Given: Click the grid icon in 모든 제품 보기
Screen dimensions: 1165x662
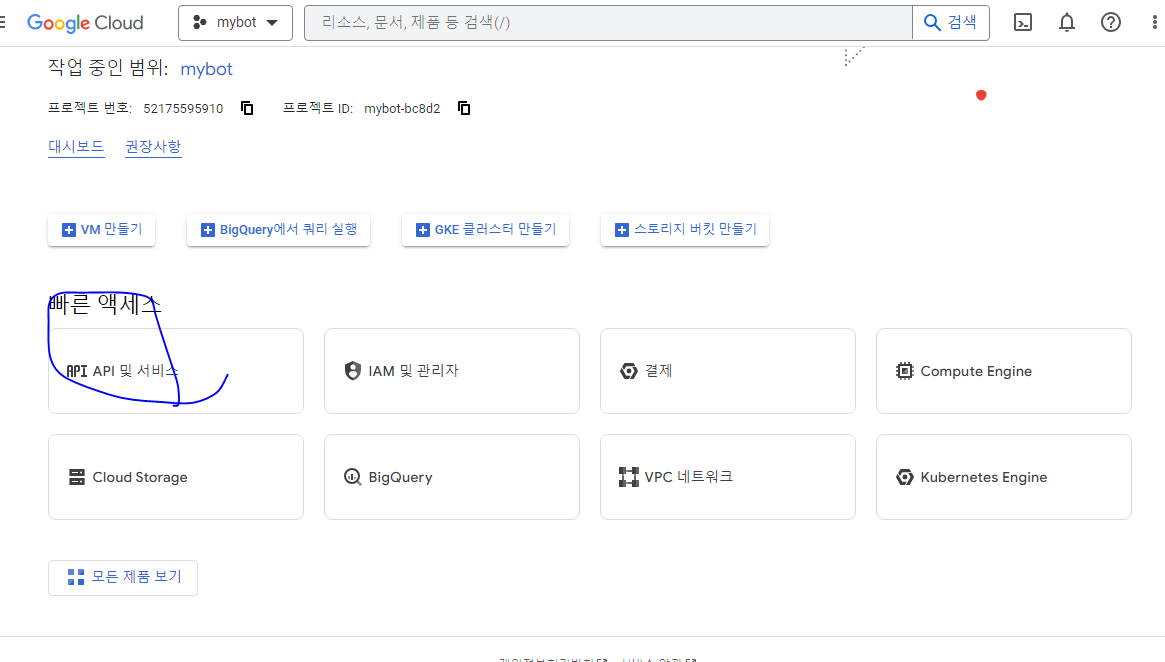Looking at the screenshot, I should 76,577.
